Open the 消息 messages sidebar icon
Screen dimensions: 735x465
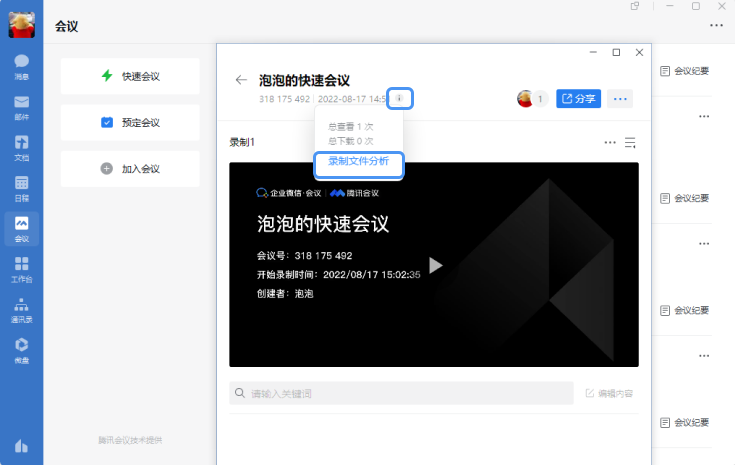pos(21,66)
